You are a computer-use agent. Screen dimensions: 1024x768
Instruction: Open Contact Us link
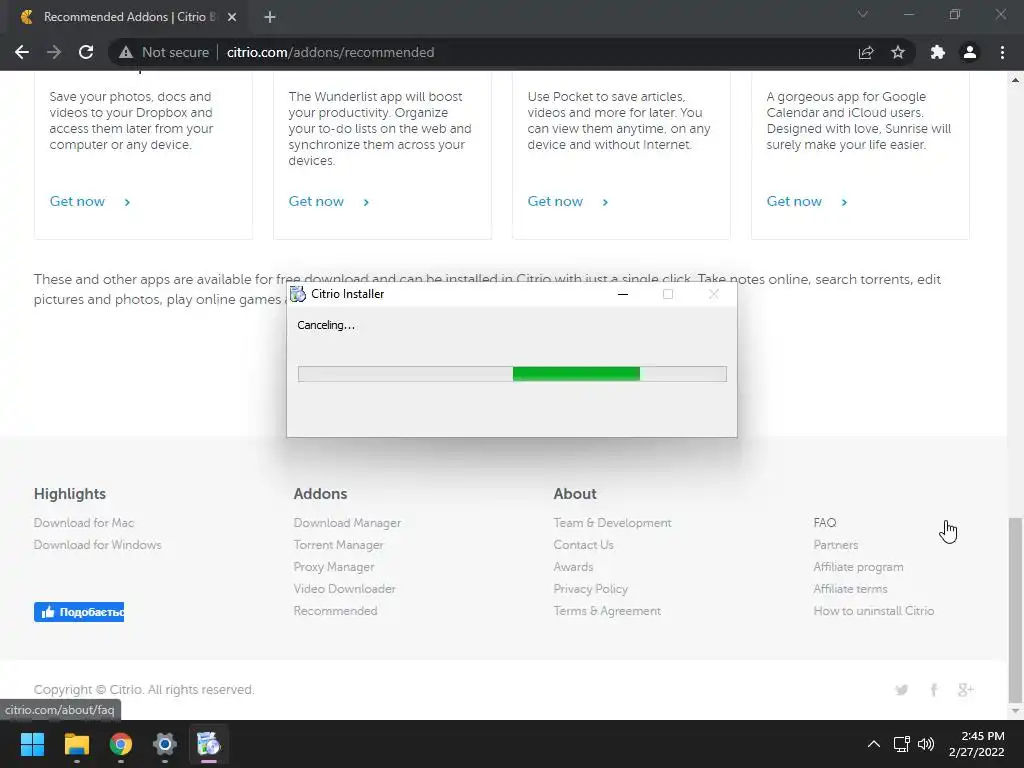(583, 545)
